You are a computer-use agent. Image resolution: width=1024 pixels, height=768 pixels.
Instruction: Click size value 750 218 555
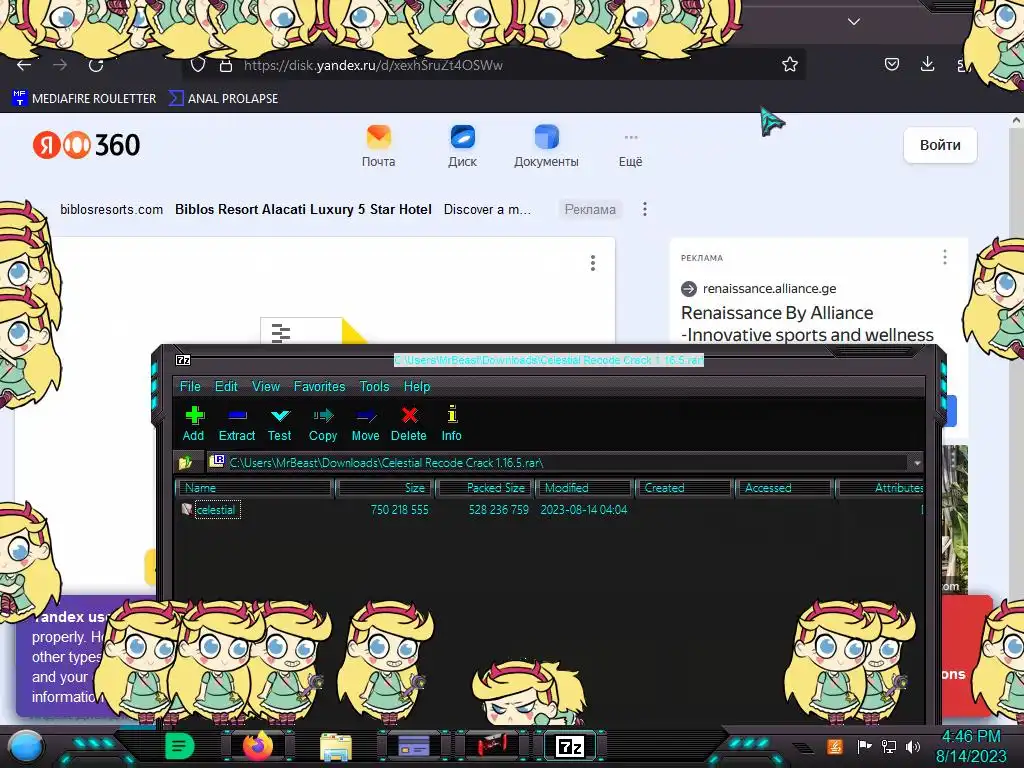click(400, 509)
